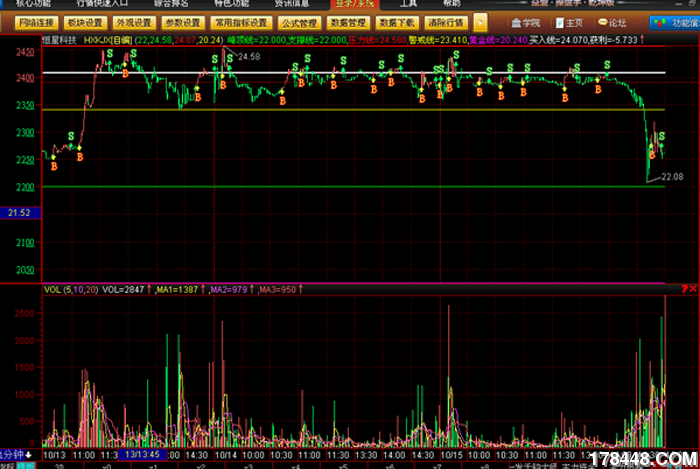
Task: Click the 21.52 price axis marker
Action: tap(18, 213)
